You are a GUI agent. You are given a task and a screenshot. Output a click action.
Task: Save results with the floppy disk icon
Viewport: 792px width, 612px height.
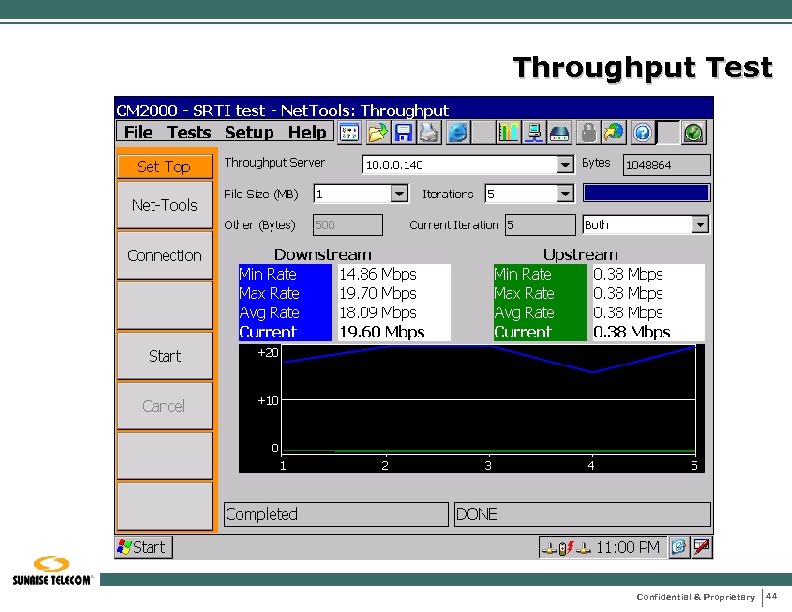click(x=403, y=133)
